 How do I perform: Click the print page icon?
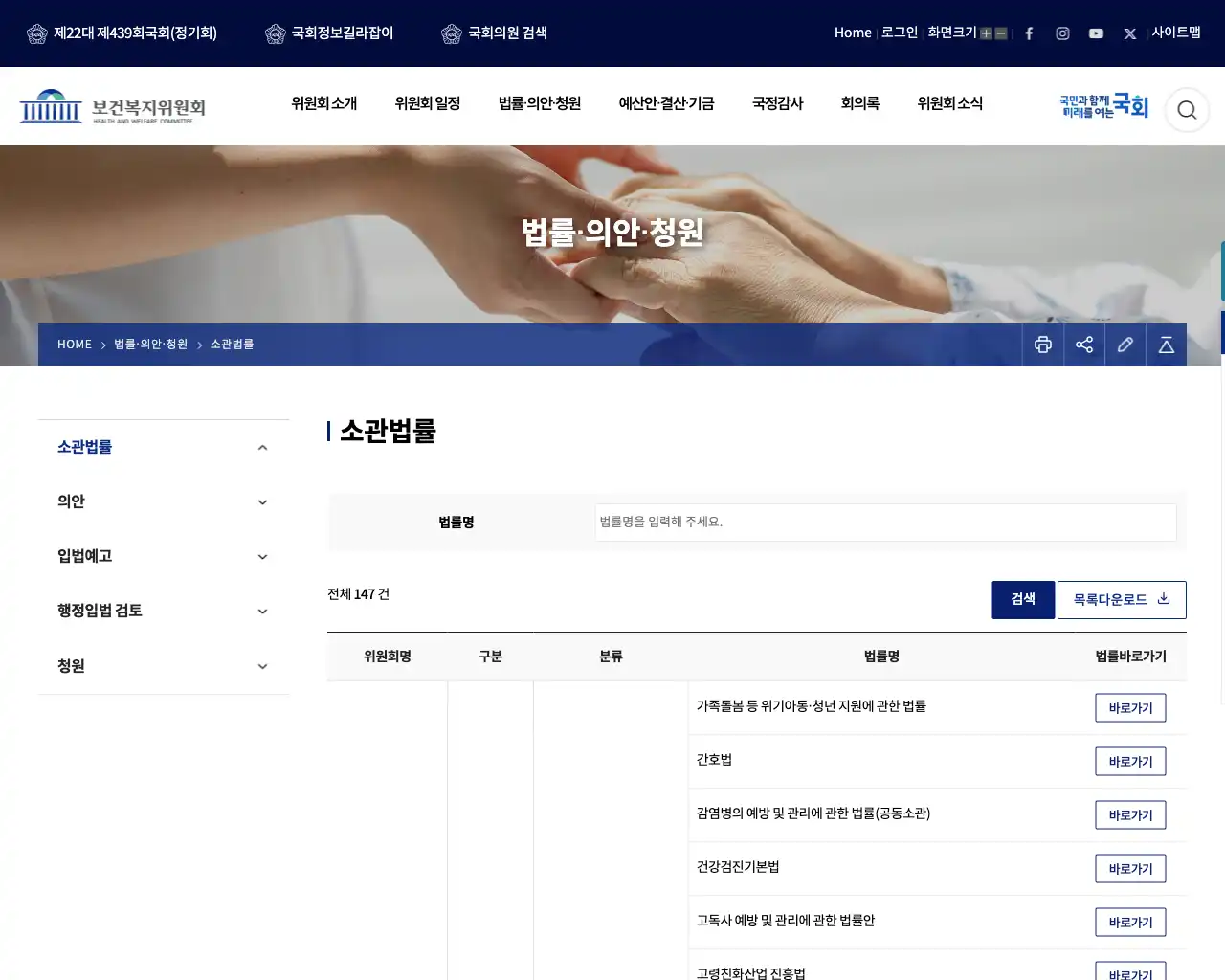tap(1043, 345)
